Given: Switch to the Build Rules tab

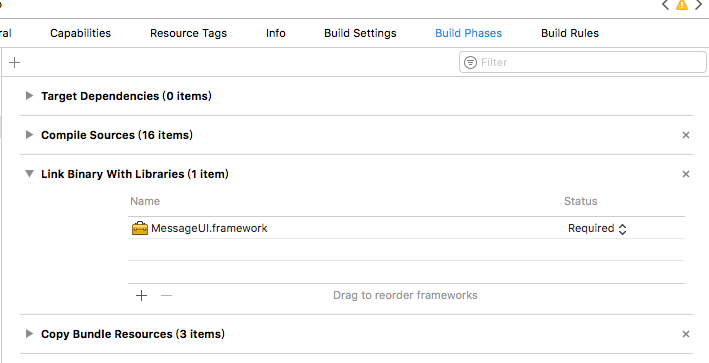Looking at the screenshot, I should click(570, 33).
